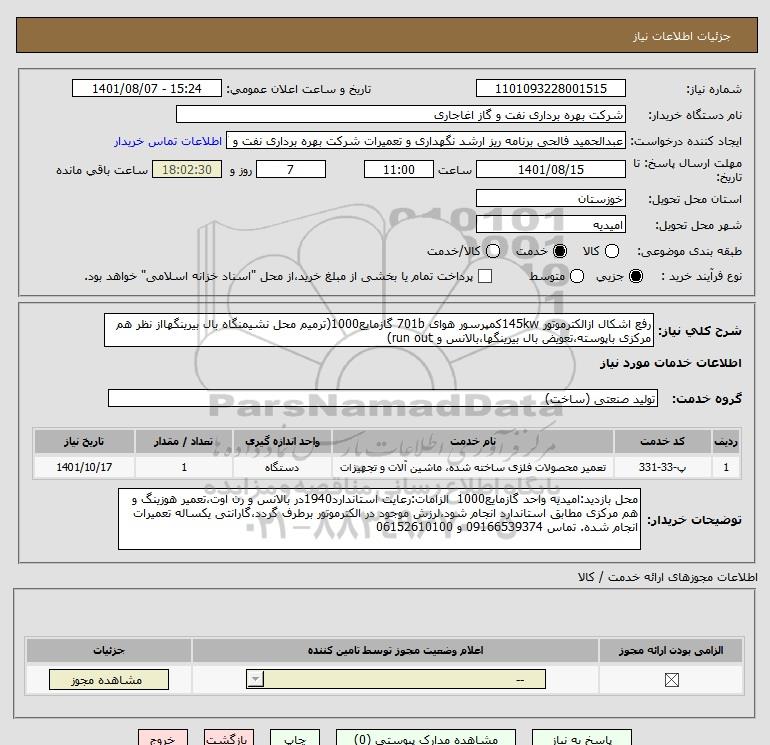Screen dimensions: 770x745
Task: Open buyer contact info link
Action: [x=168, y=141]
